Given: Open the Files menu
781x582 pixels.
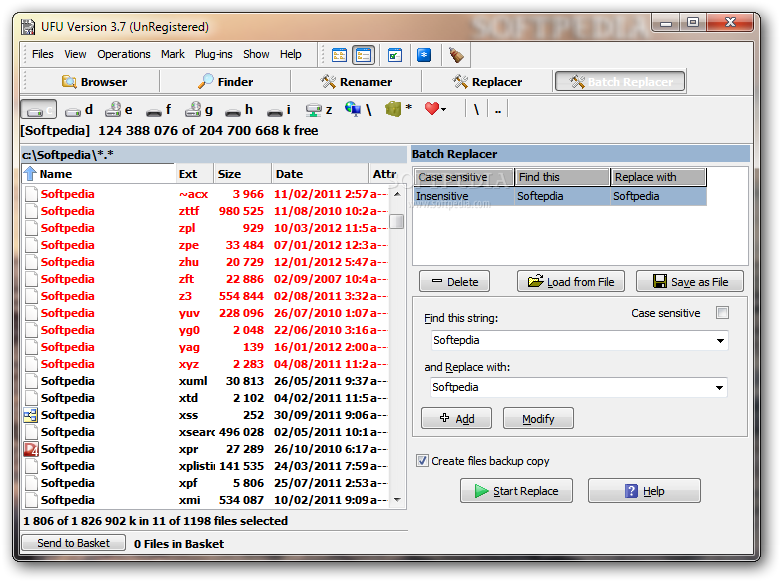Looking at the screenshot, I should (42, 54).
